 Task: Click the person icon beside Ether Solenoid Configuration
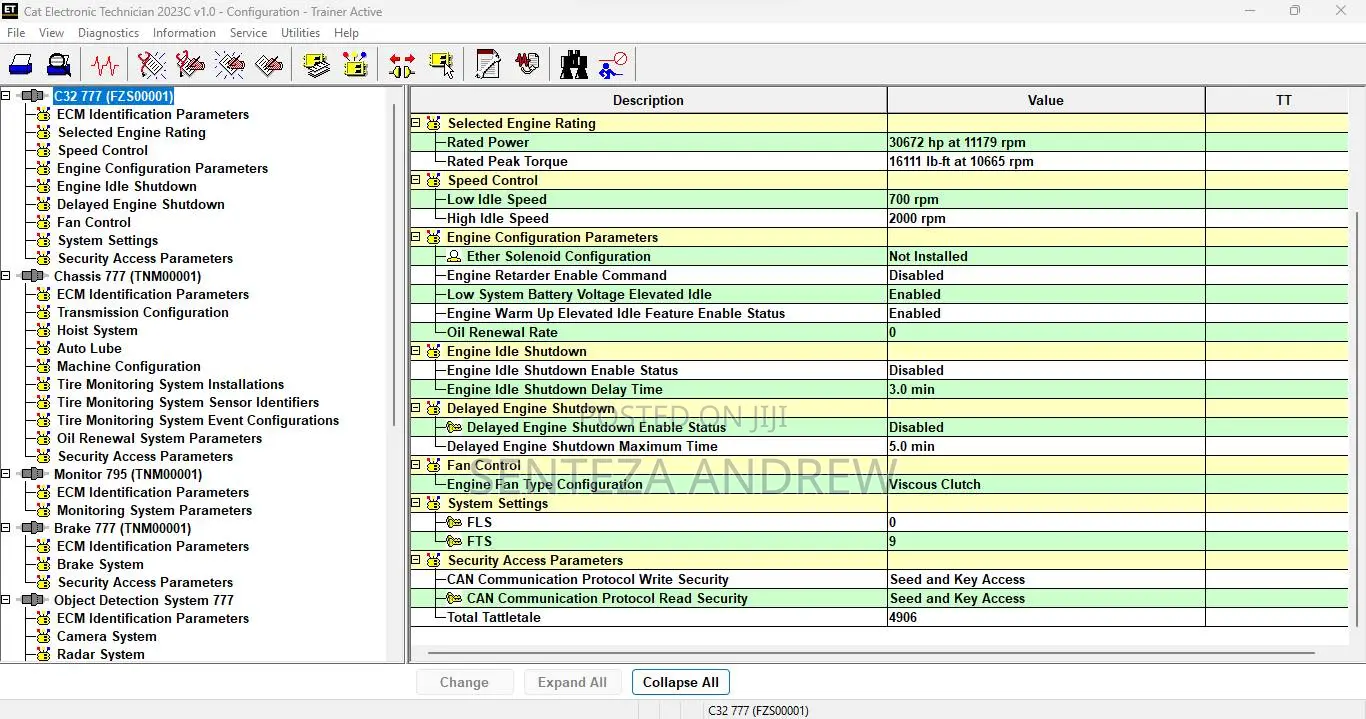click(x=454, y=256)
